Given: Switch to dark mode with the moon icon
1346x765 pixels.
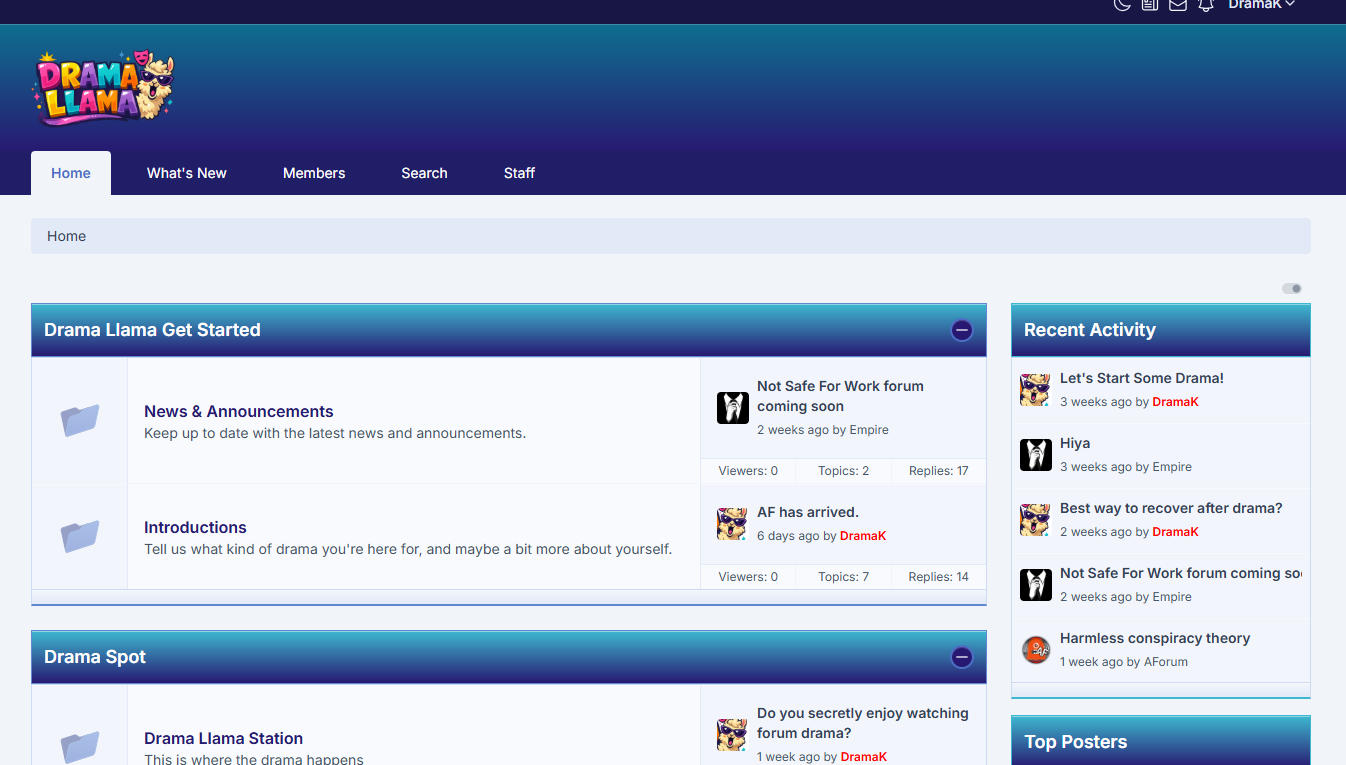Looking at the screenshot, I should pos(1122,5).
